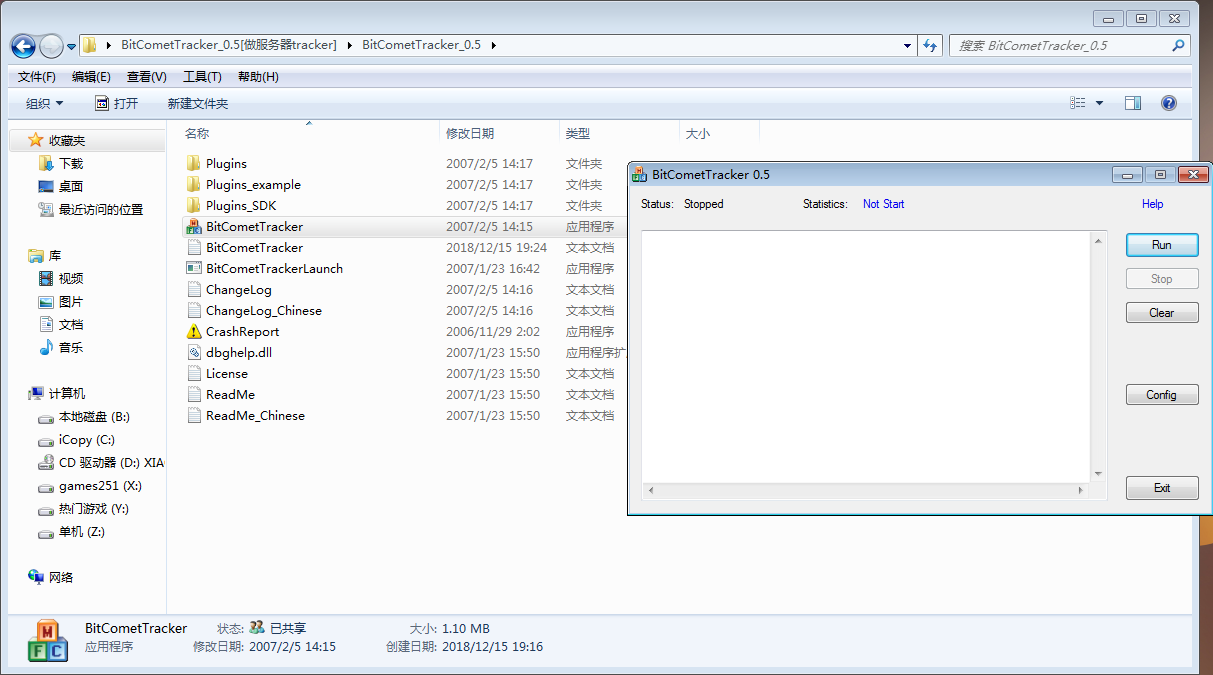Click the CrashReport warning icon
1213x675 pixels.
(x=195, y=331)
